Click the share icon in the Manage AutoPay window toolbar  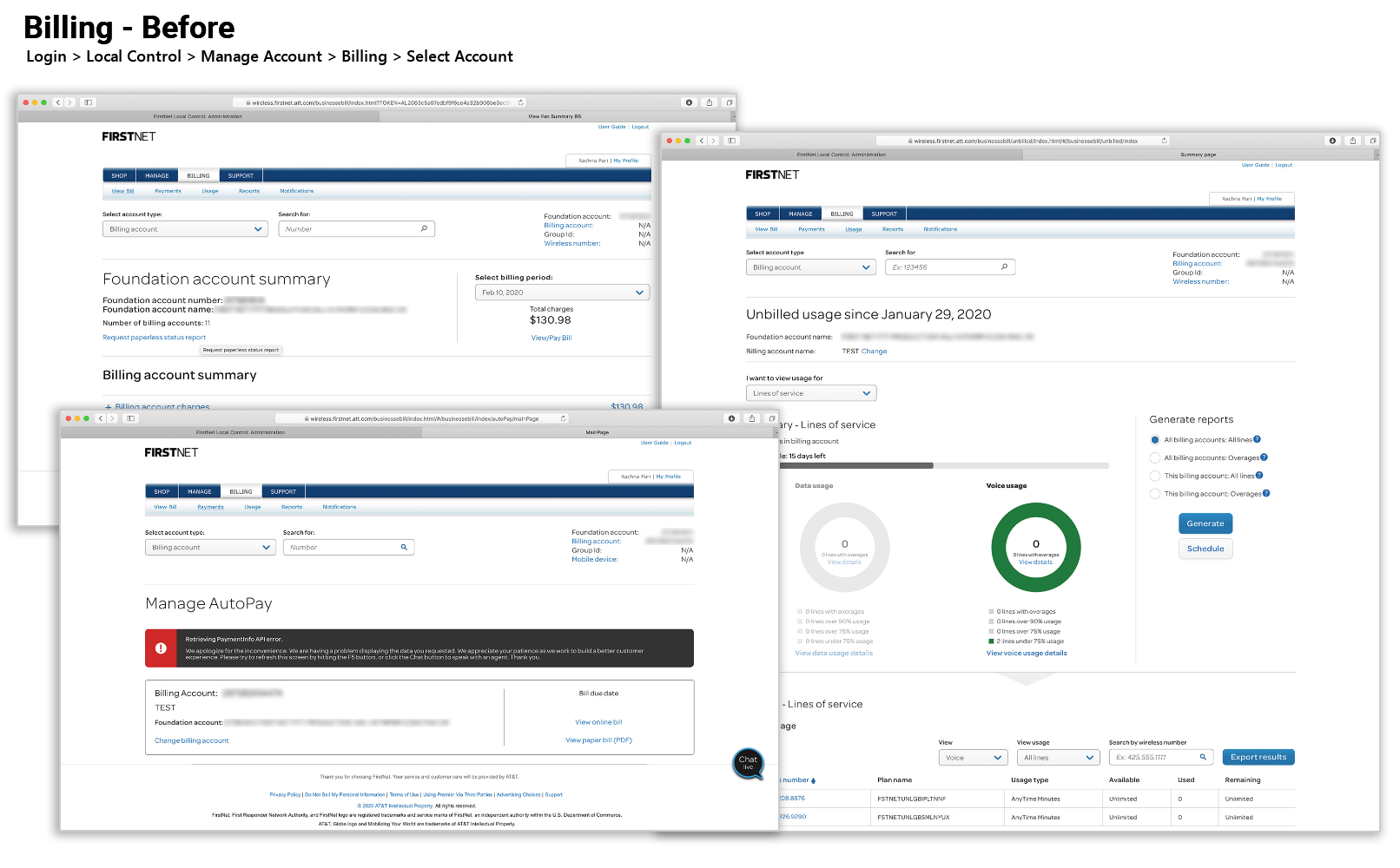(752, 418)
